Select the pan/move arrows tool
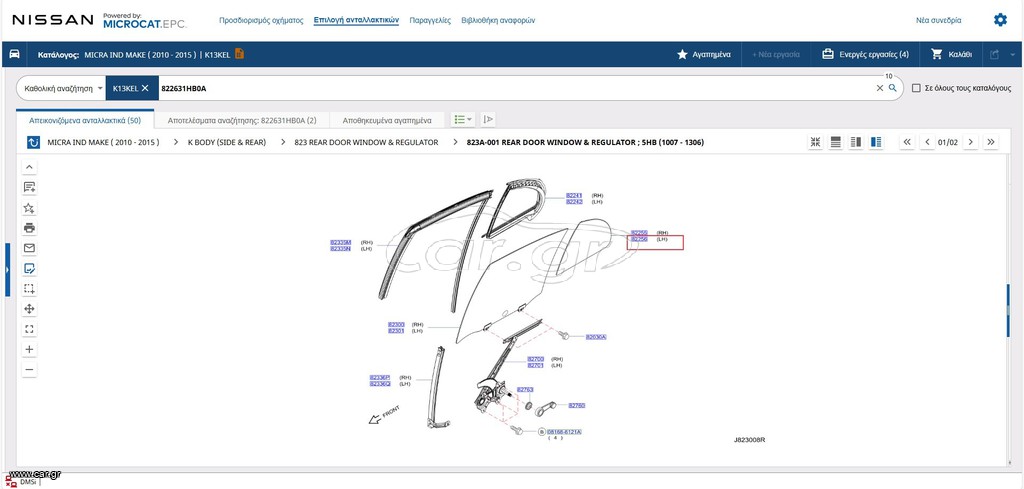The width and height of the screenshot is (1024, 489). [x=29, y=309]
